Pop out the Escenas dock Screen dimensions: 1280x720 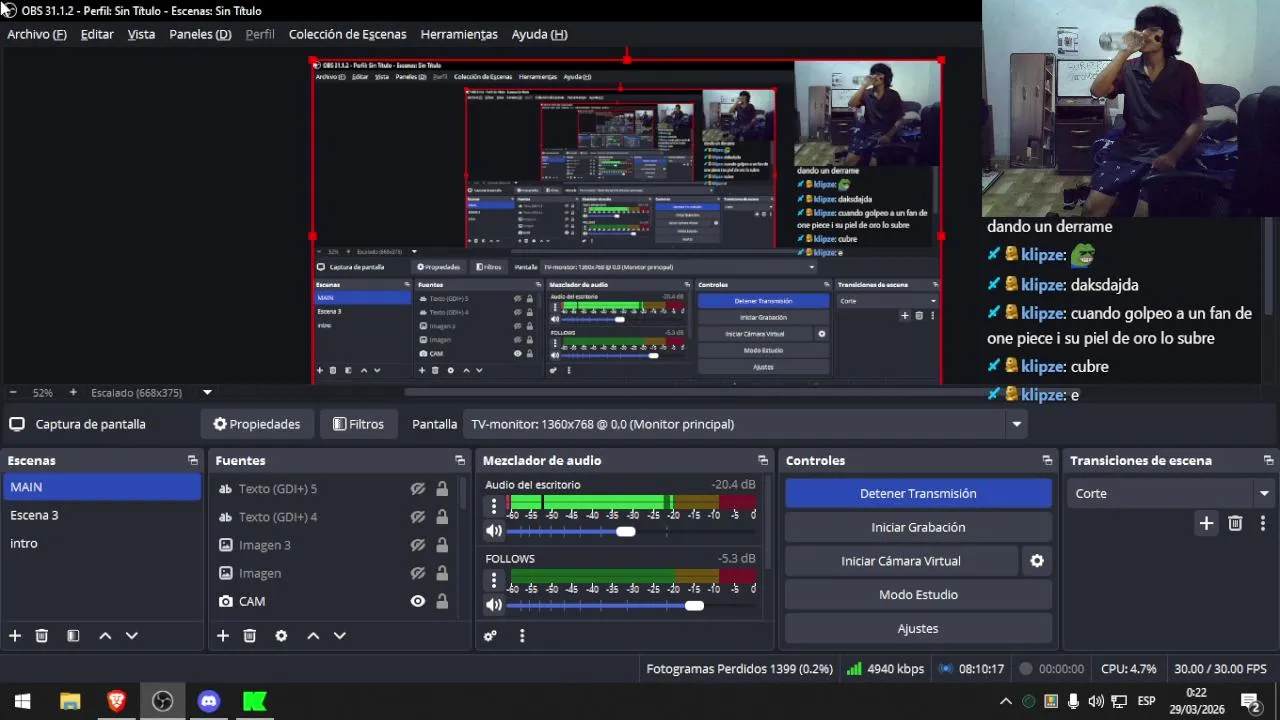click(192, 461)
